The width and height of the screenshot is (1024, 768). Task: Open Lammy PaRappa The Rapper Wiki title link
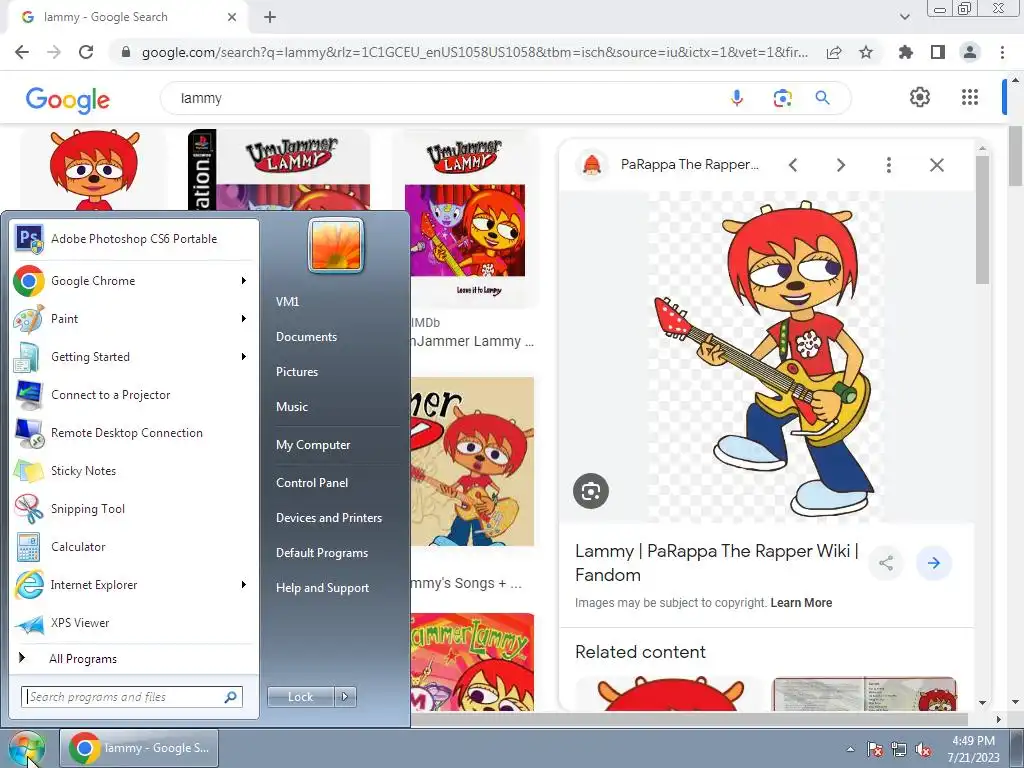click(x=716, y=563)
